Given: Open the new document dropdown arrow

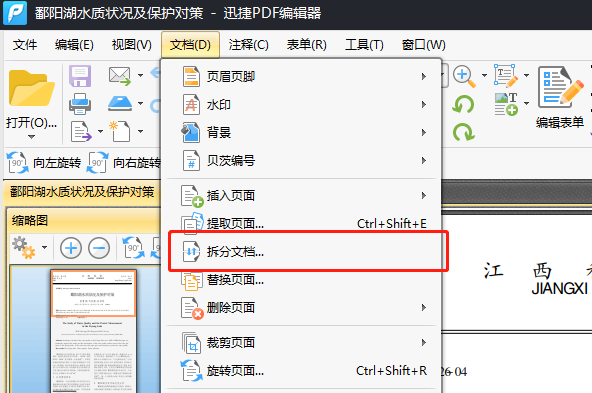Looking at the screenshot, I should coord(140,131).
